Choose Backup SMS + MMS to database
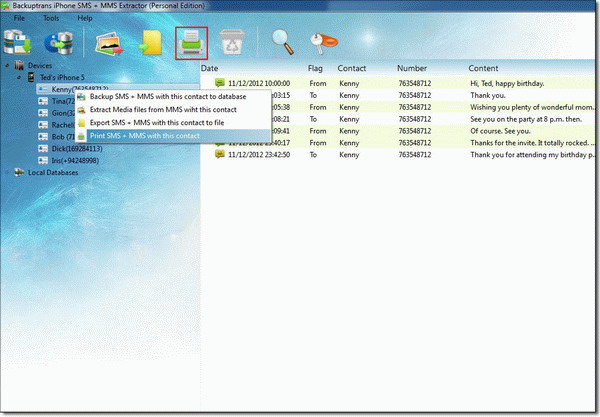The height and width of the screenshot is (417, 600). (x=173, y=97)
